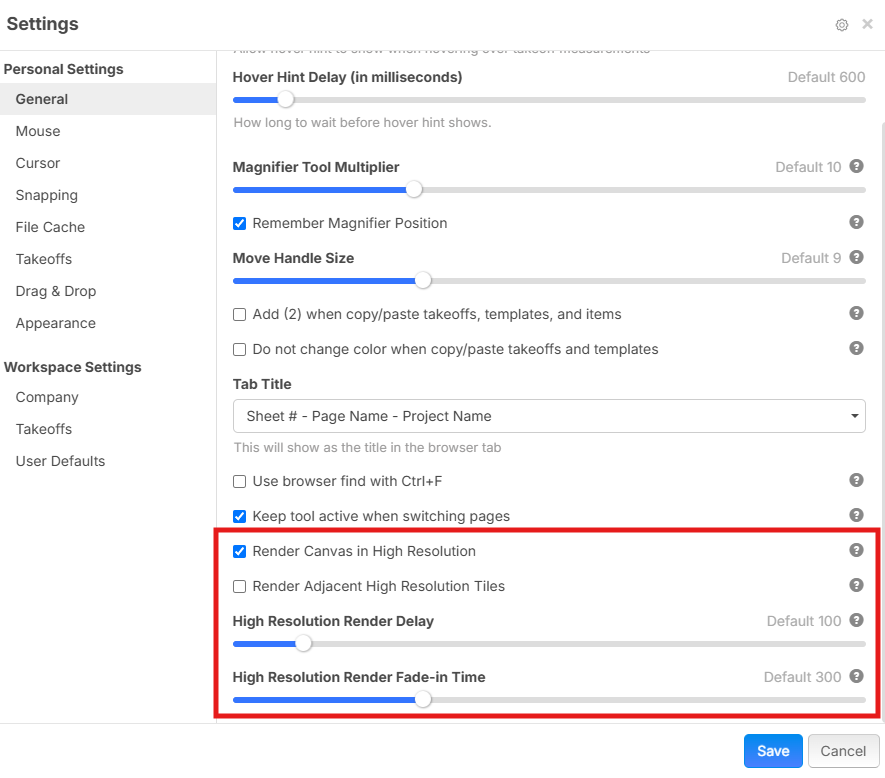Uncheck Keep tool active when switching pages
The image size is (885, 778).
coord(239,517)
